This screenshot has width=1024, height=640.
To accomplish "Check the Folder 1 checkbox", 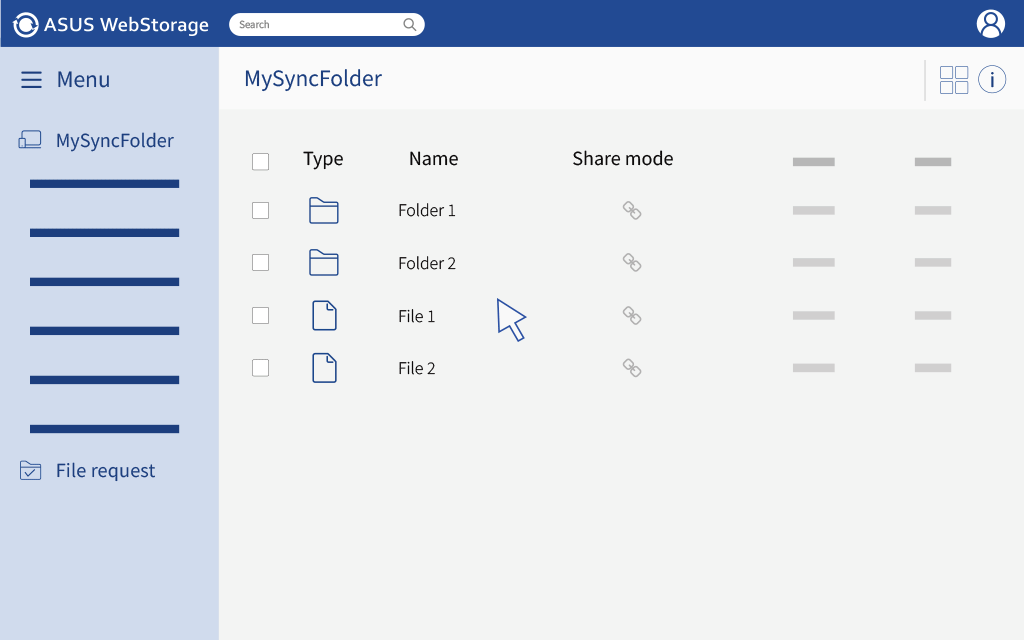I will (261, 210).
